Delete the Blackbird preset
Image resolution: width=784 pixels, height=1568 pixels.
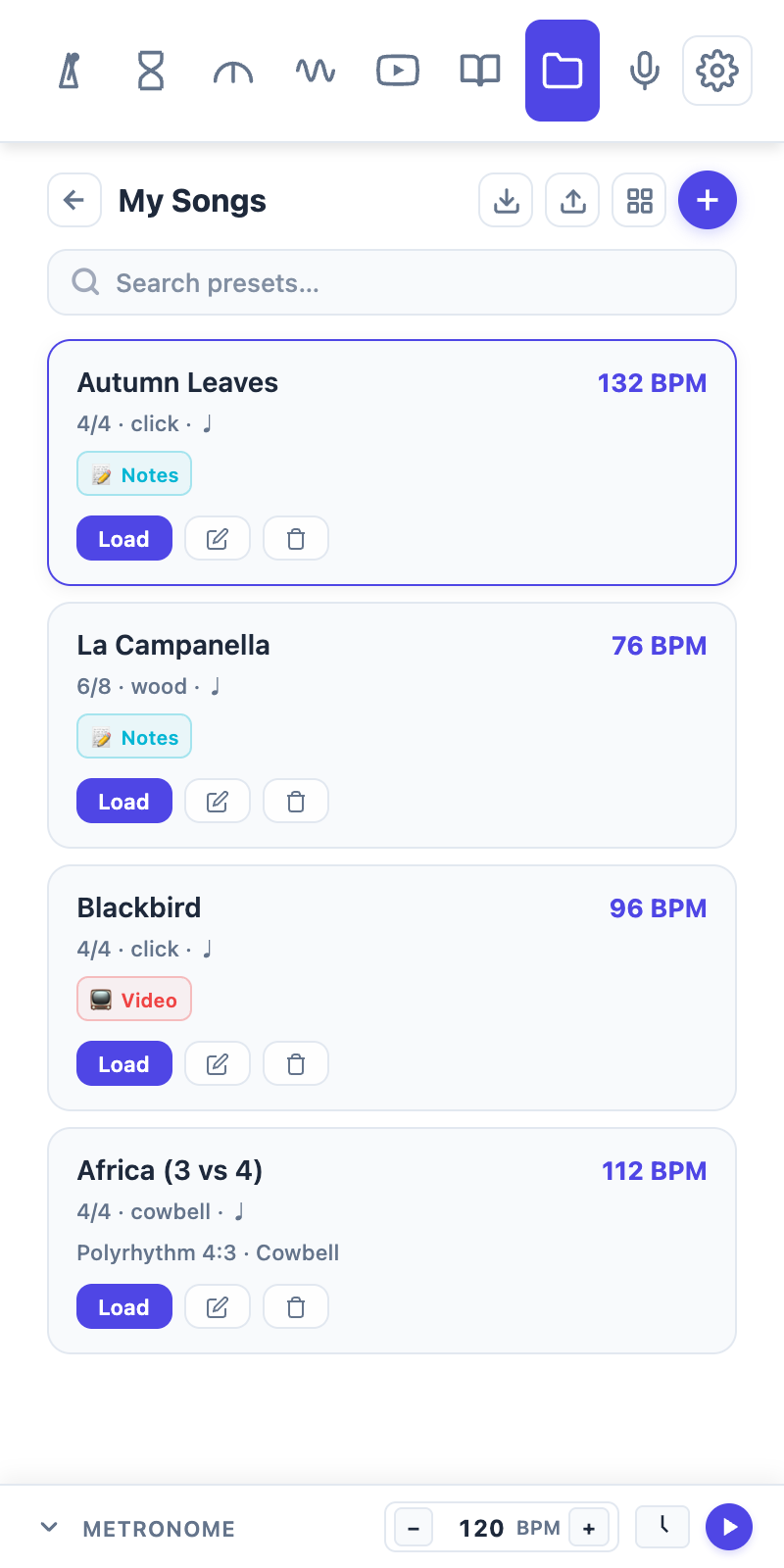[x=296, y=1064]
